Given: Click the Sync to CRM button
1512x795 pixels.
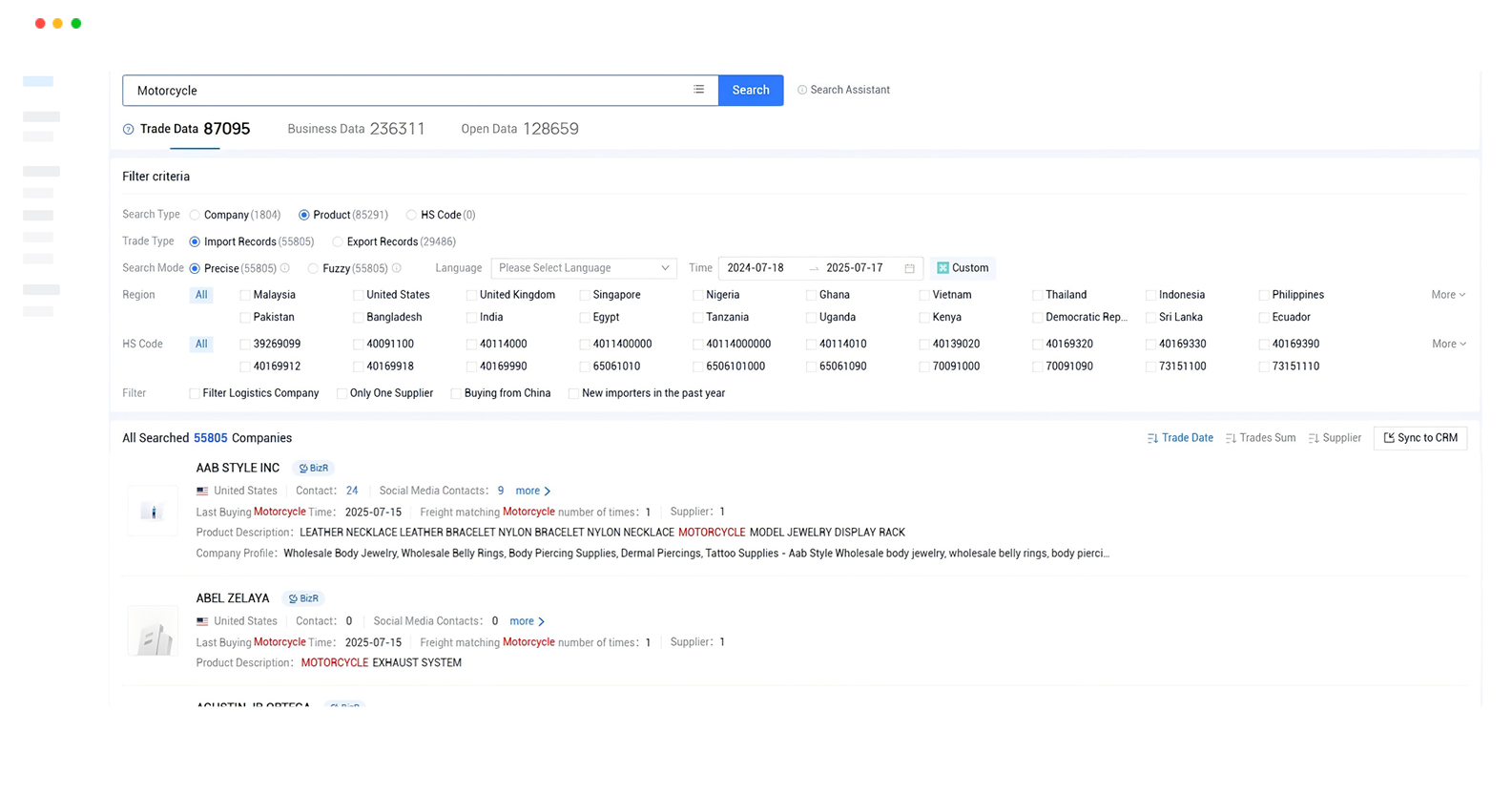Looking at the screenshot, I should [x=1419, y=438].
